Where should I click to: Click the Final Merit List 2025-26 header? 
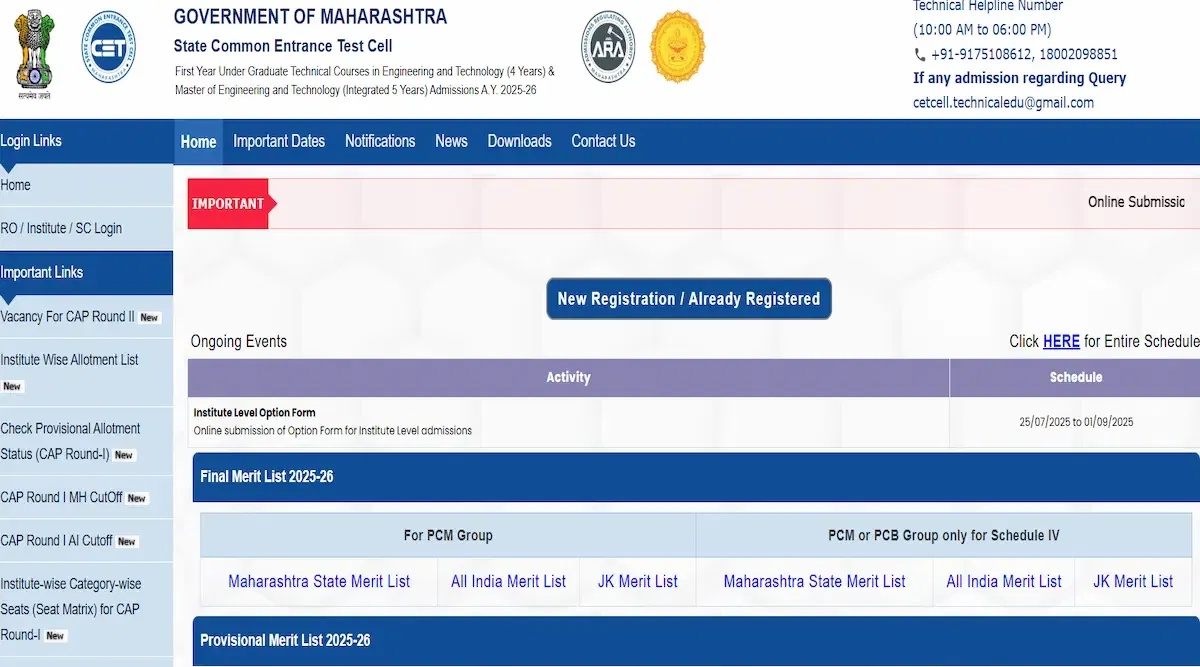coord(696,477)
